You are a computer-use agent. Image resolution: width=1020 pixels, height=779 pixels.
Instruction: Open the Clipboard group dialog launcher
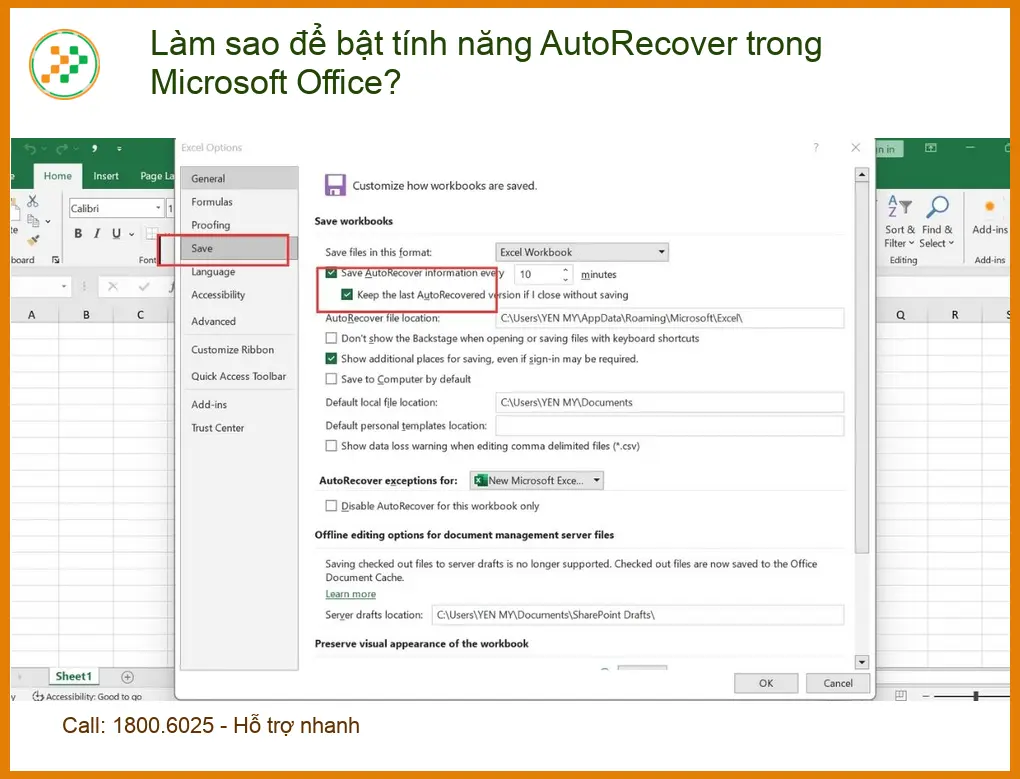pos(55,259)
